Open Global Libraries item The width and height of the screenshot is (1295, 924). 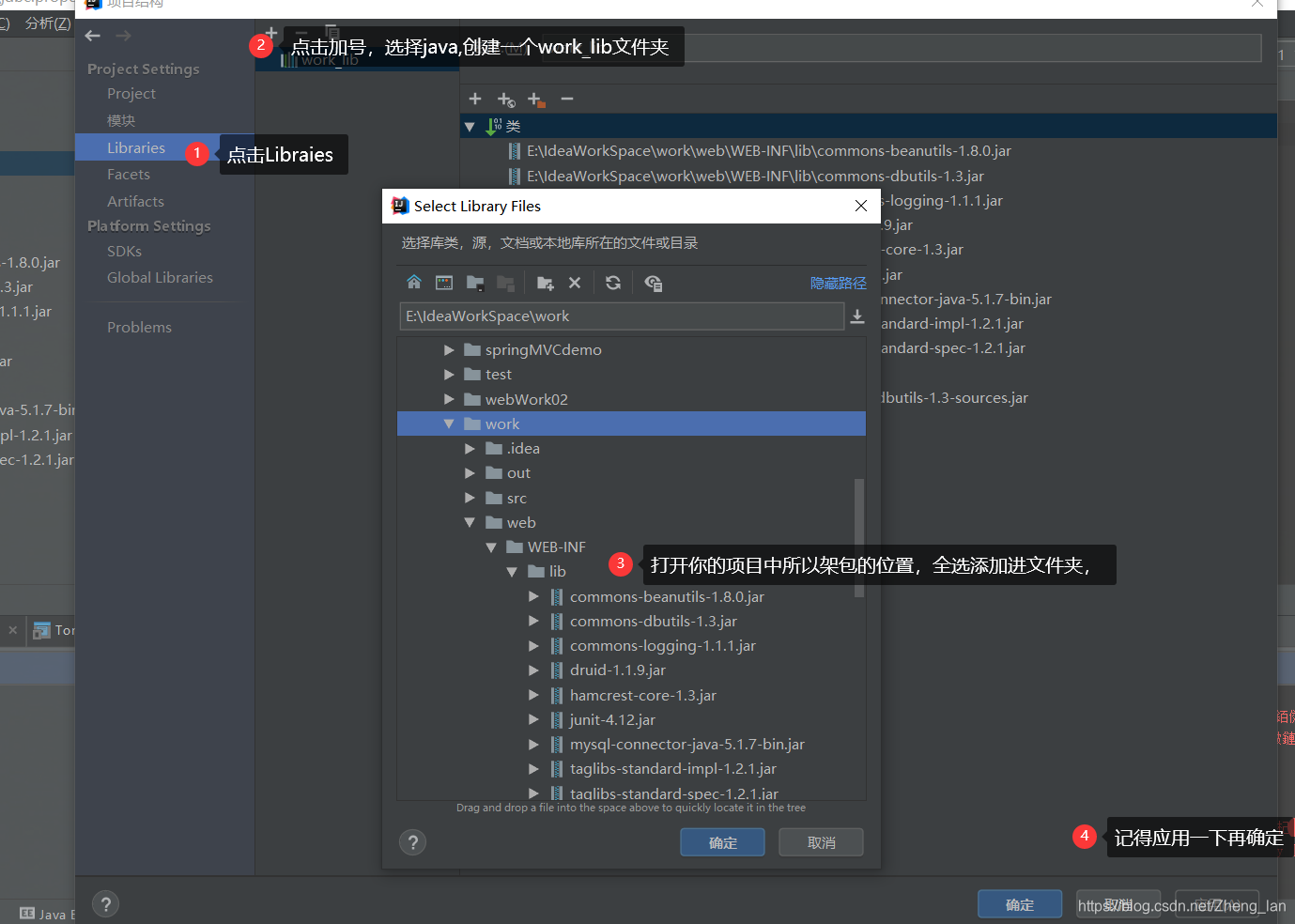160,278
